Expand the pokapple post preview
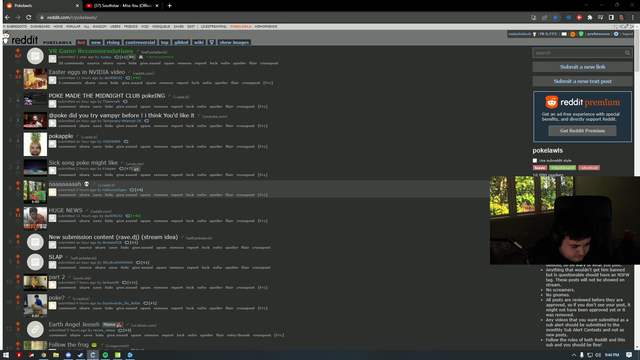The width and height of the screenshot is (640, 360). tap(52, 144)
